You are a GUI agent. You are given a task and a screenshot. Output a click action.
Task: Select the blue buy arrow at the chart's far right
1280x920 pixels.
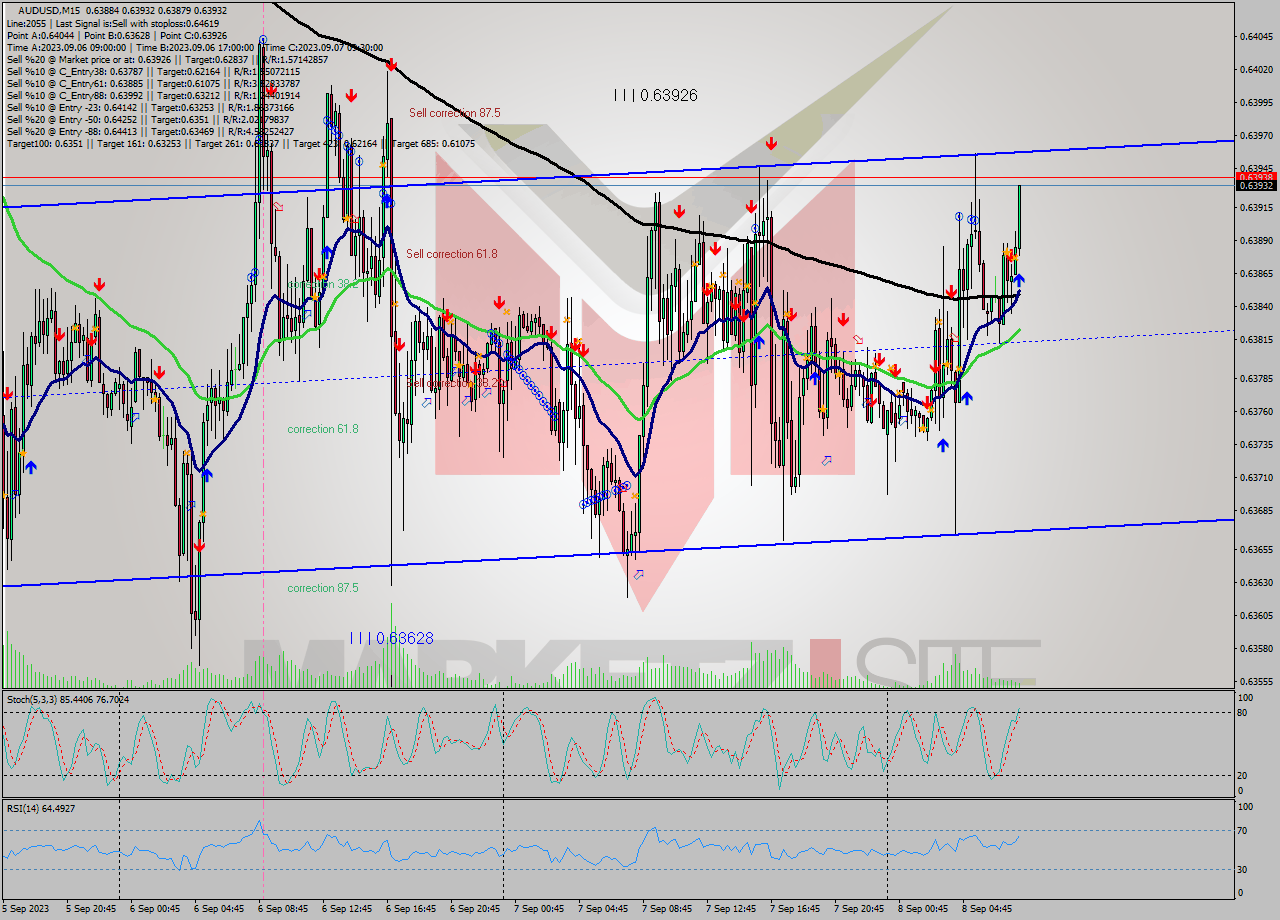(x=1019, y=281)
